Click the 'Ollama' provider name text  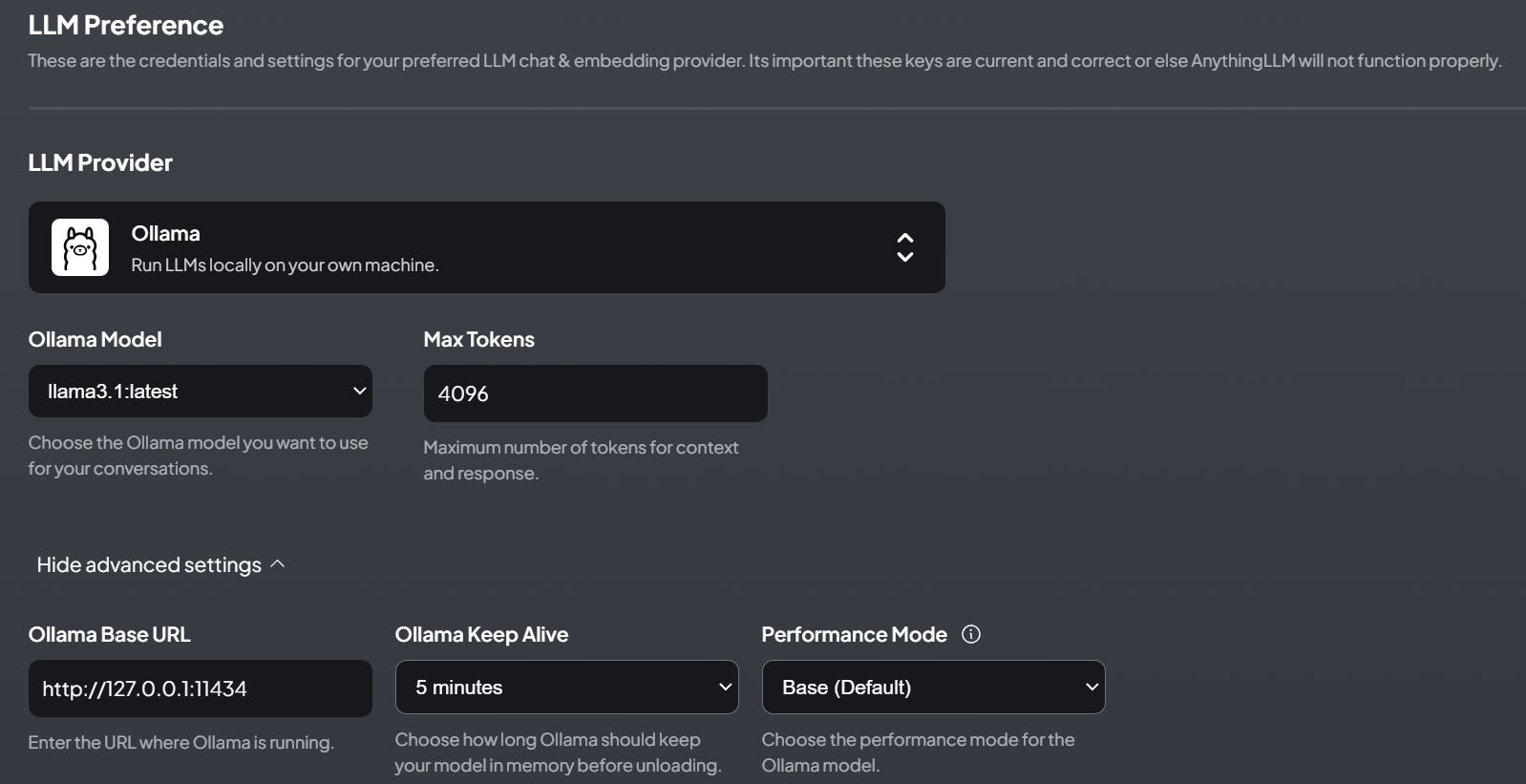pos(165,233)
